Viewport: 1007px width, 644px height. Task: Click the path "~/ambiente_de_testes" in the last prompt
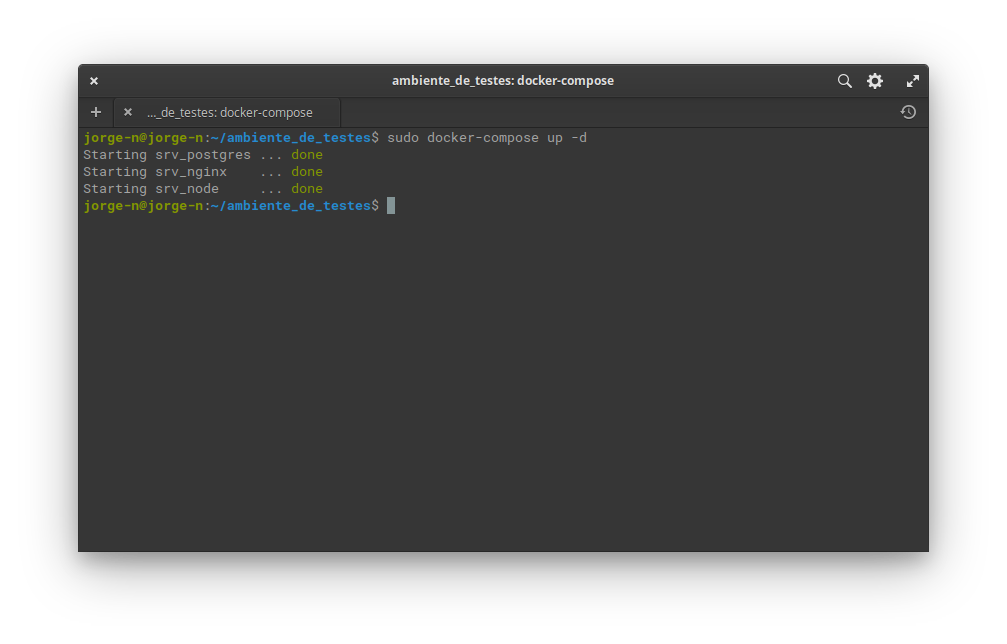point(291,206)
